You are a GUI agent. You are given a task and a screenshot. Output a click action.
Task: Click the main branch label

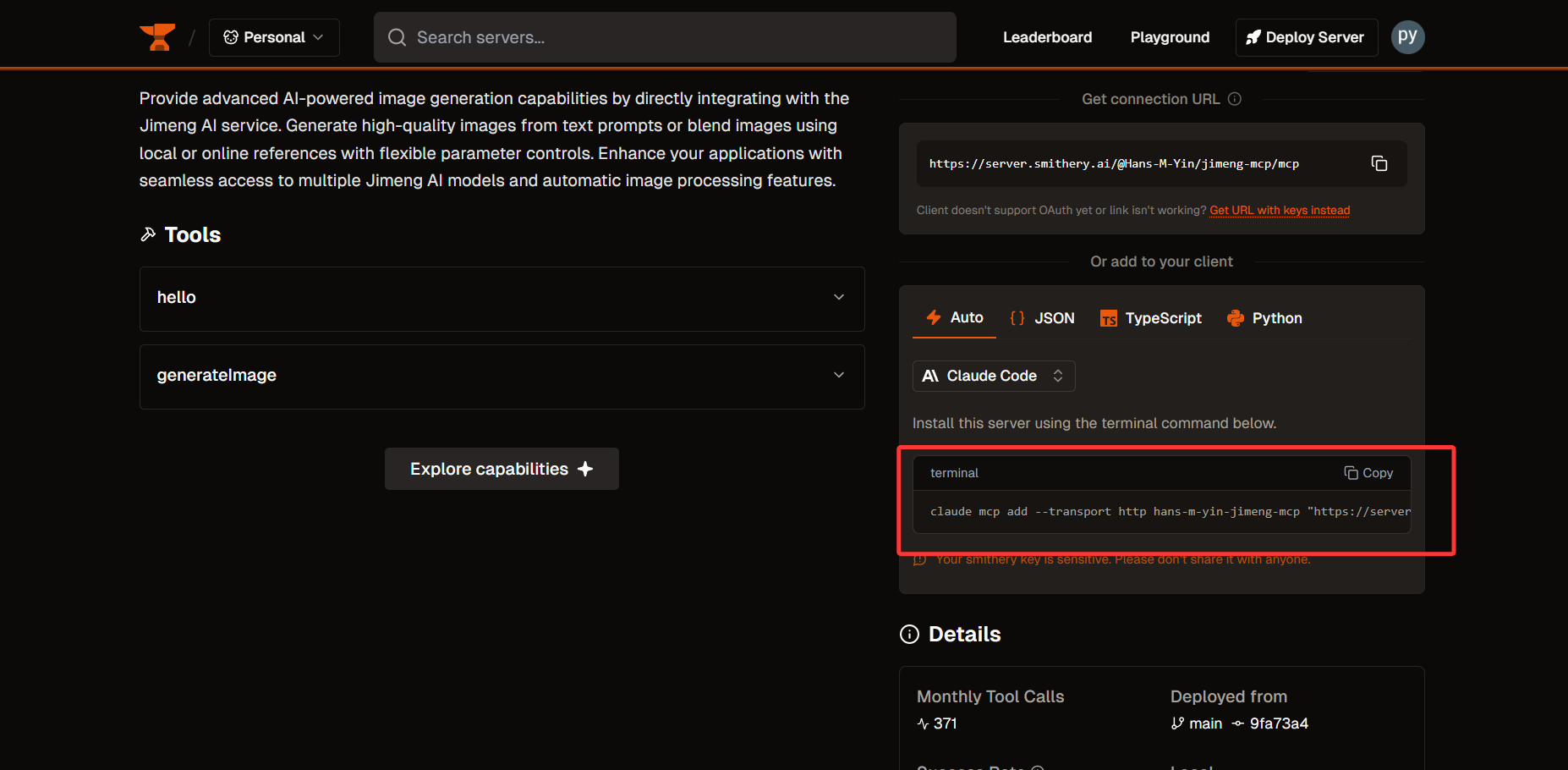point(1205,723)
